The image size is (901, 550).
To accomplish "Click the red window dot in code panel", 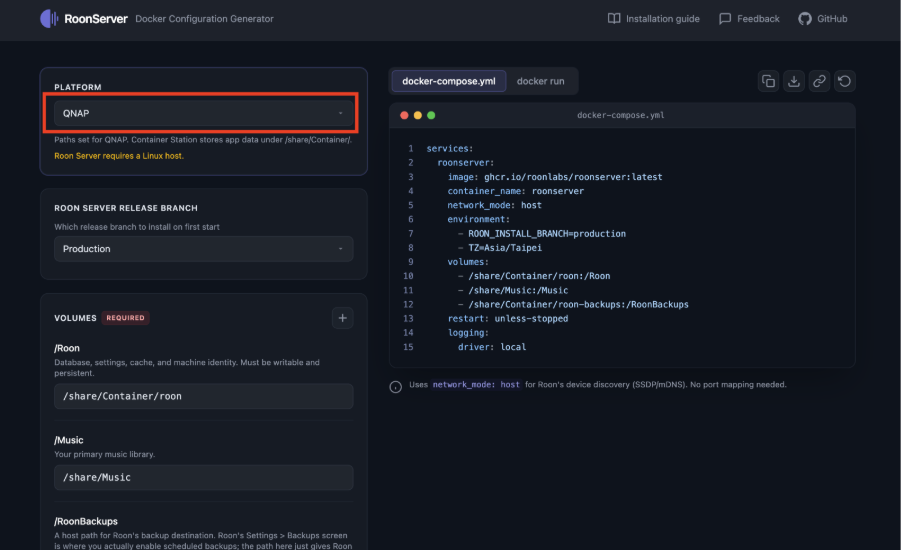I will 404,115.
